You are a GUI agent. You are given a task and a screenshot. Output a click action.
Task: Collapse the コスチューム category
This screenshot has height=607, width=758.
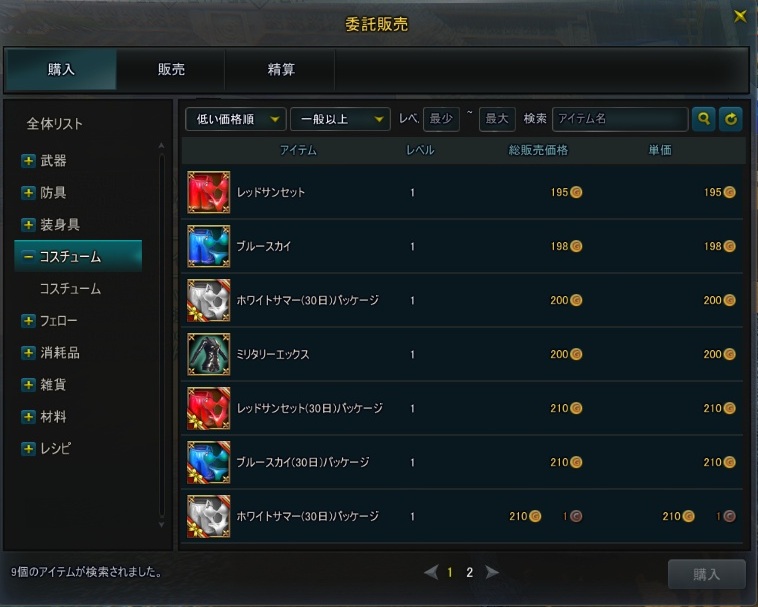coord(29,256)
